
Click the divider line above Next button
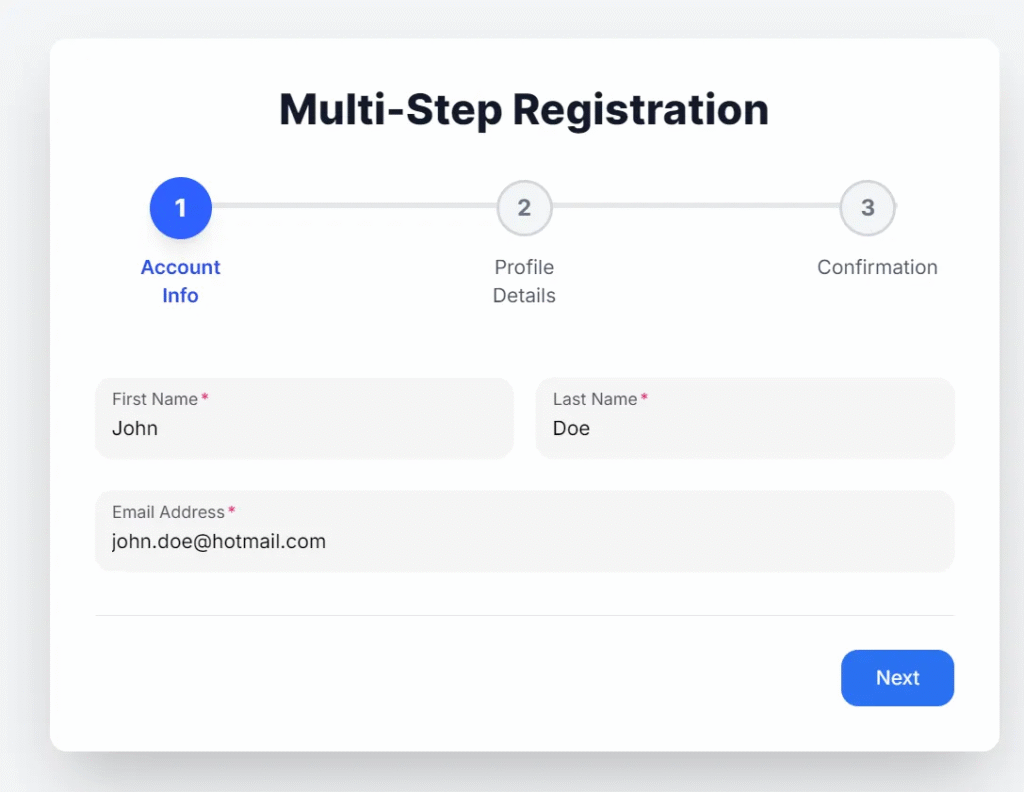524,615
